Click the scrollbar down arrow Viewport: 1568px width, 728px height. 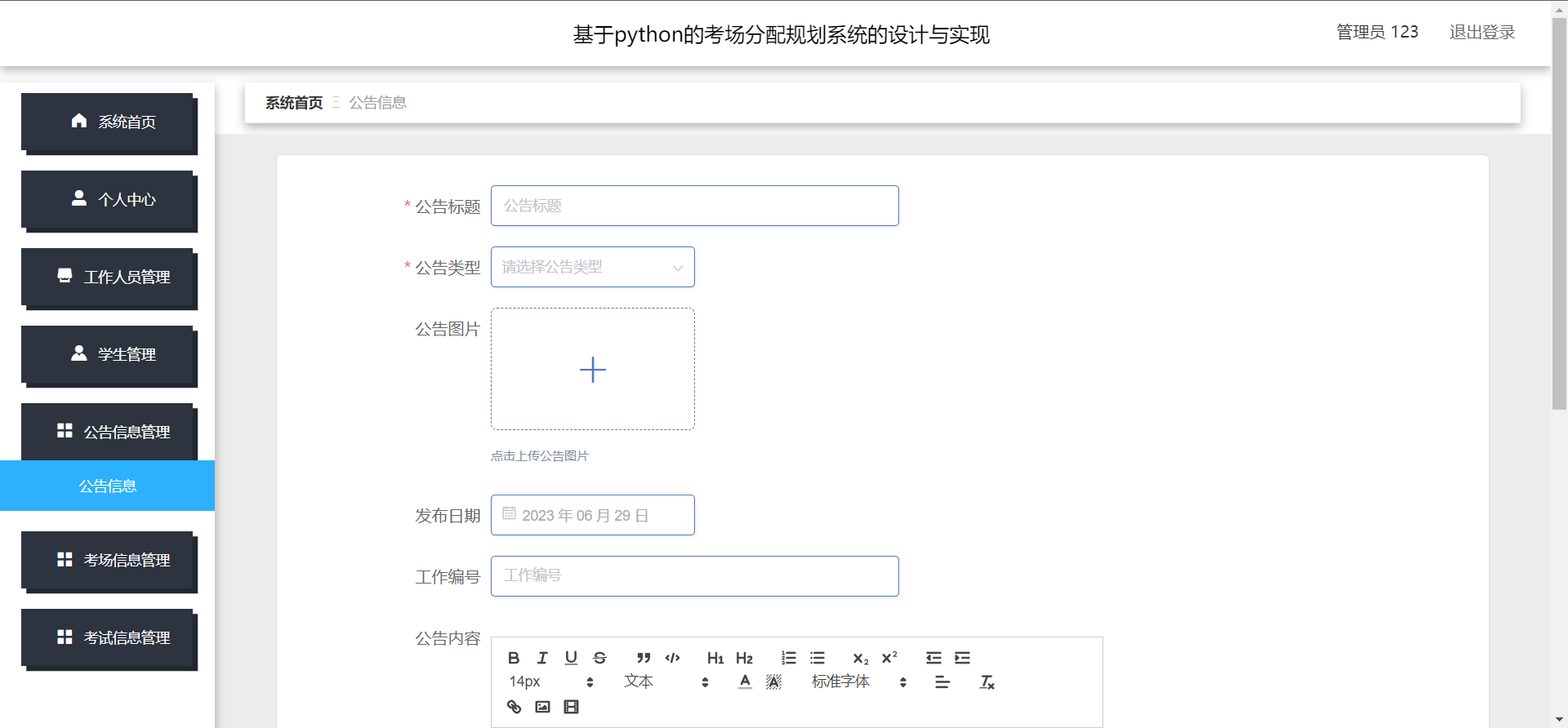tap(1559, 720)
